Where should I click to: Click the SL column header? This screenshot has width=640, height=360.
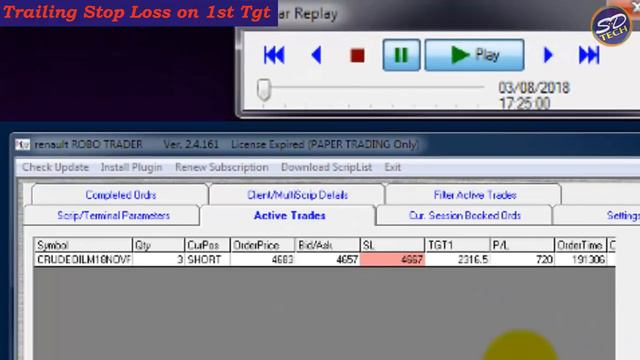point(392,245)
